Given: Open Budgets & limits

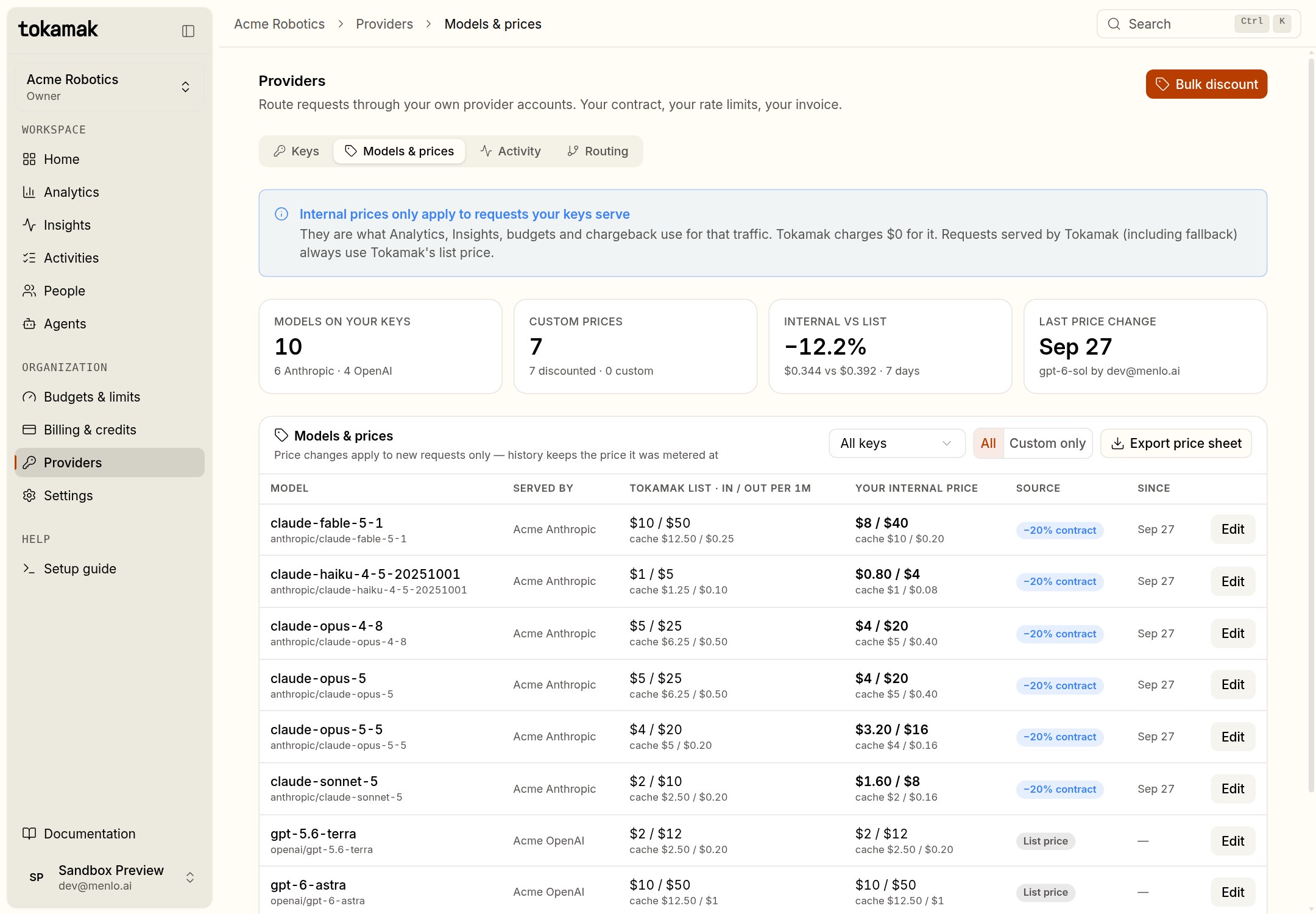Looking at the screenshot, I should pos(110,397).
